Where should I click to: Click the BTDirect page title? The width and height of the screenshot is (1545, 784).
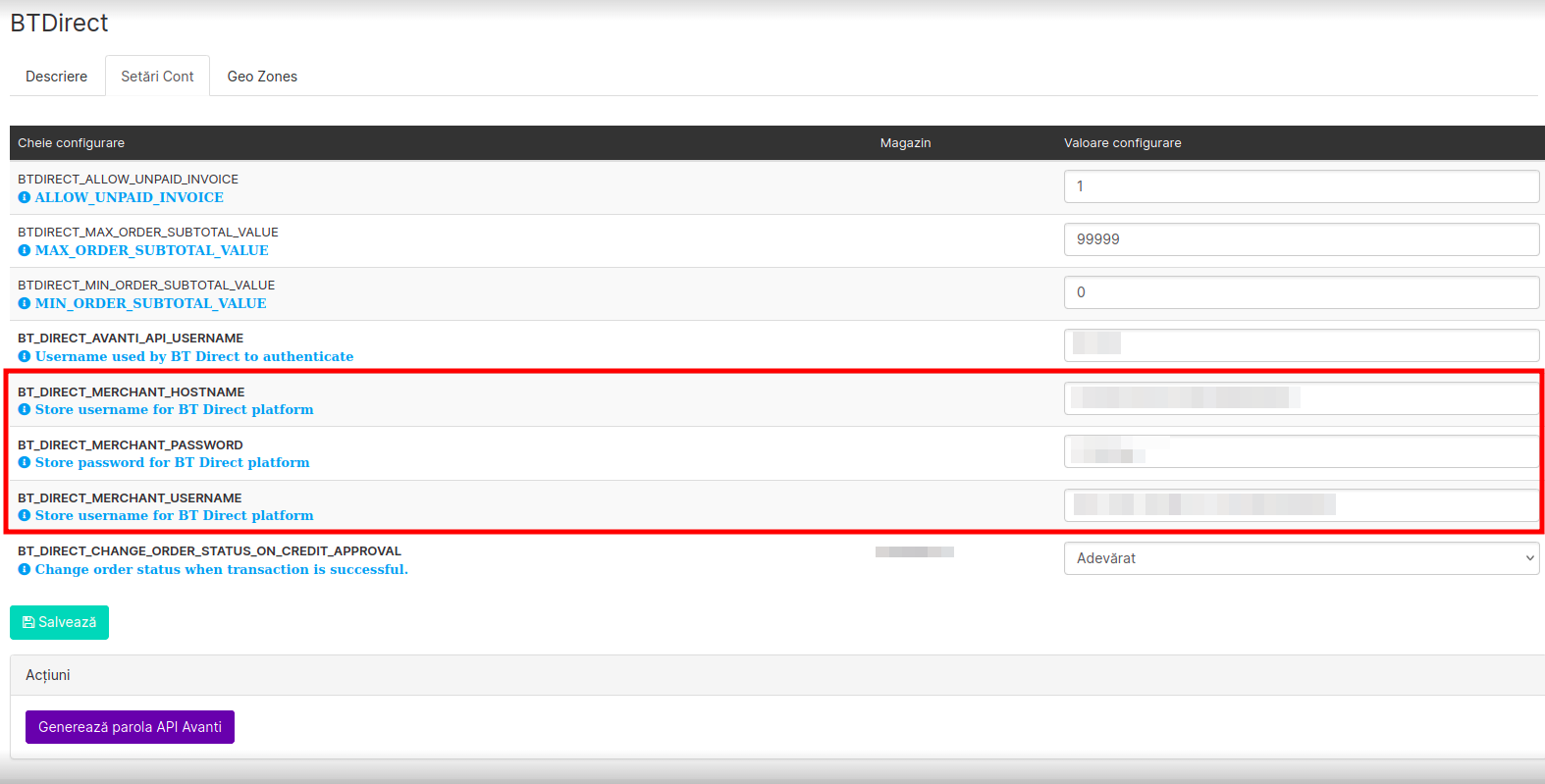(x=59, y=23)
